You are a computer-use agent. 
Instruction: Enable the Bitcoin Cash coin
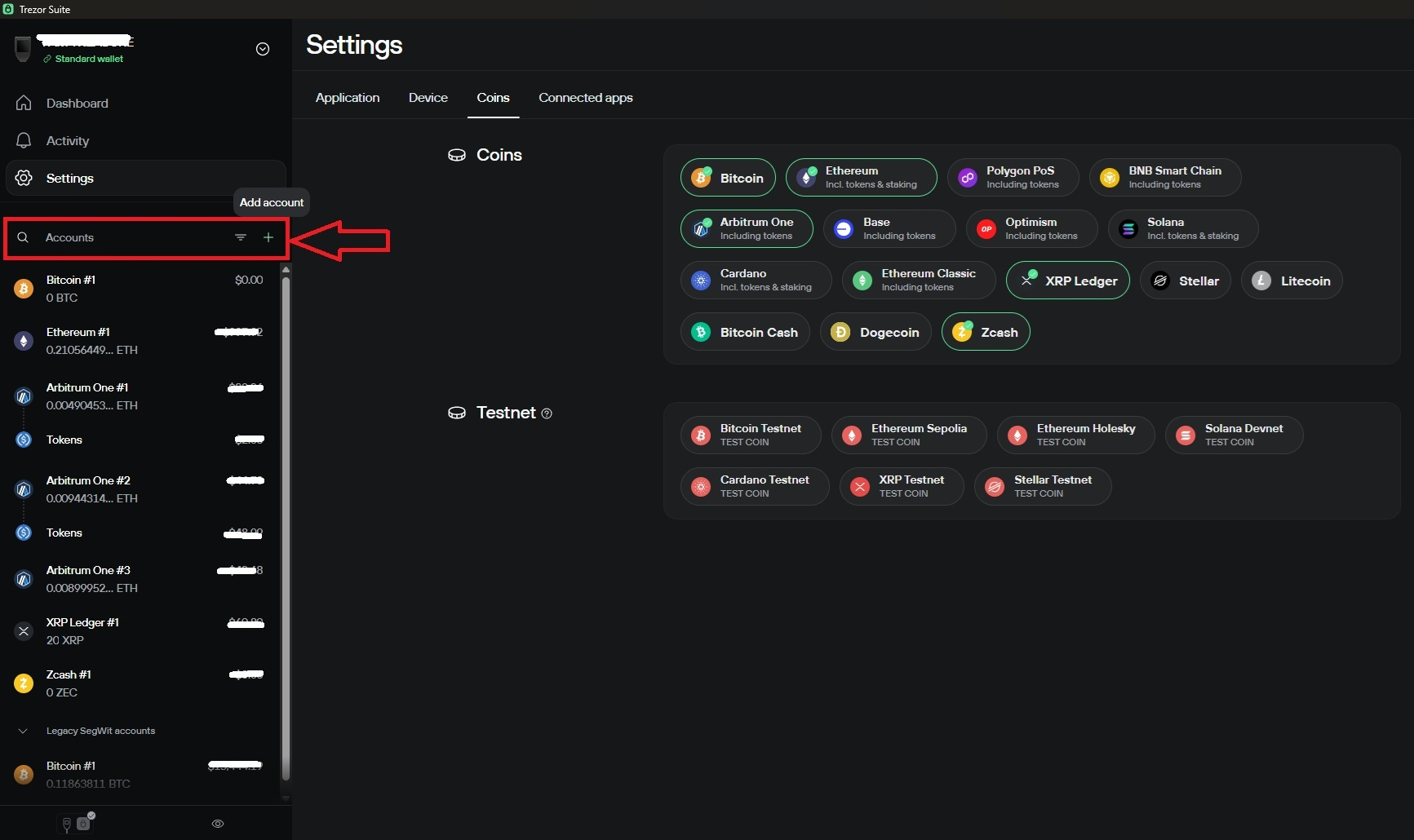click(x=745, y=332)
